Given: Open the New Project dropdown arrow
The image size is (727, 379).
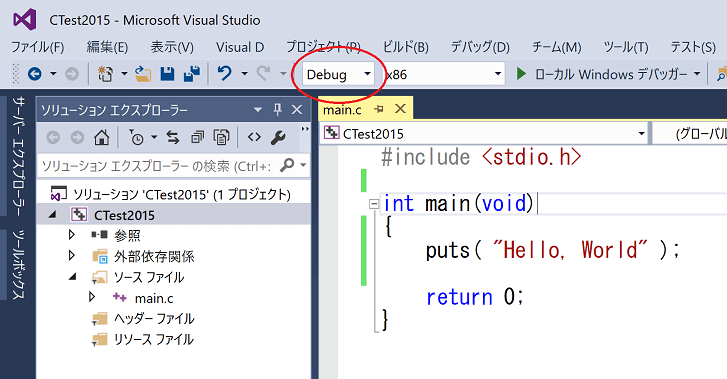Looking at the screenshot, I should 124,74.
